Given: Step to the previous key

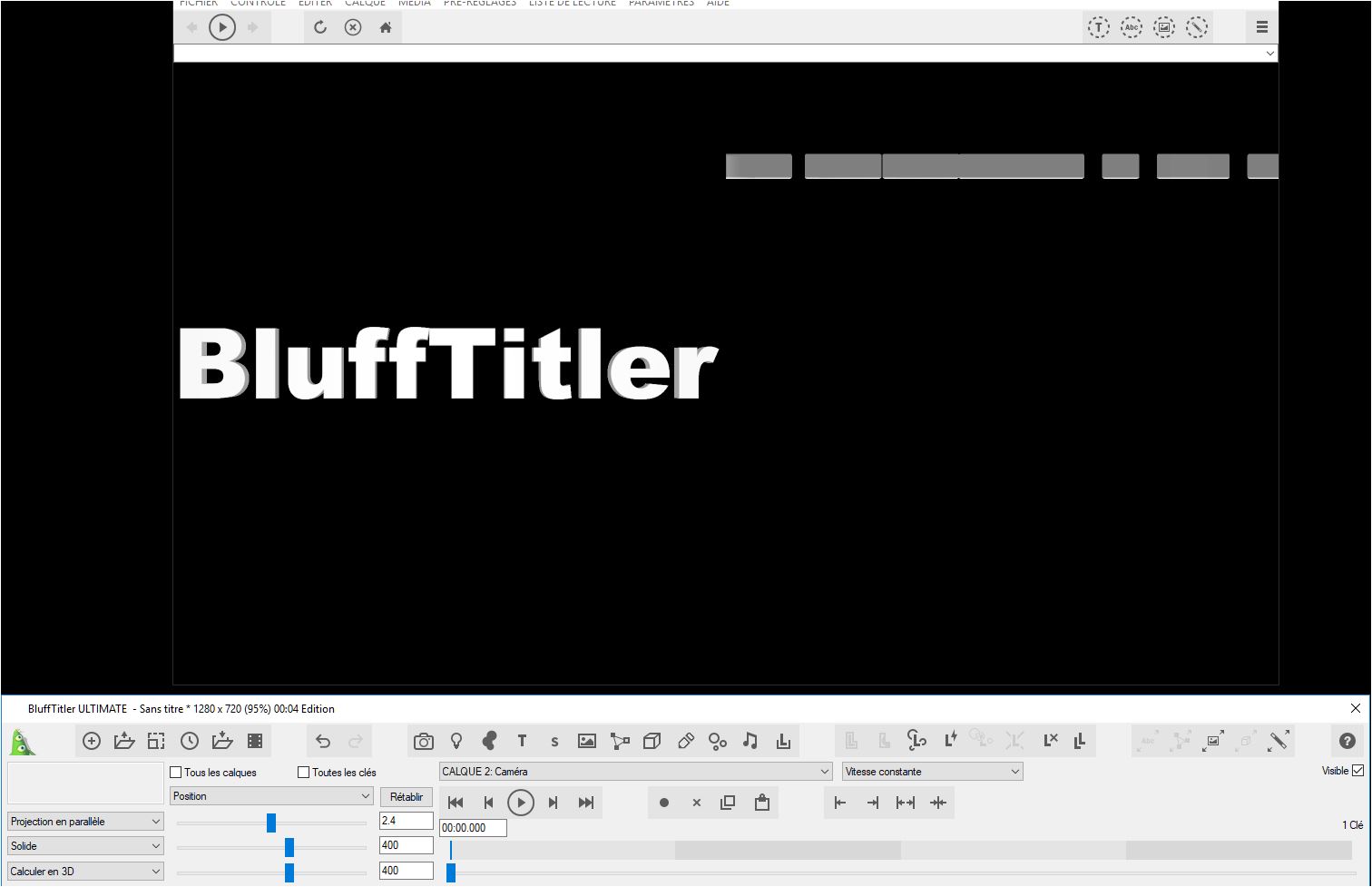Looking at the screenshot, I should coord(488,803).
